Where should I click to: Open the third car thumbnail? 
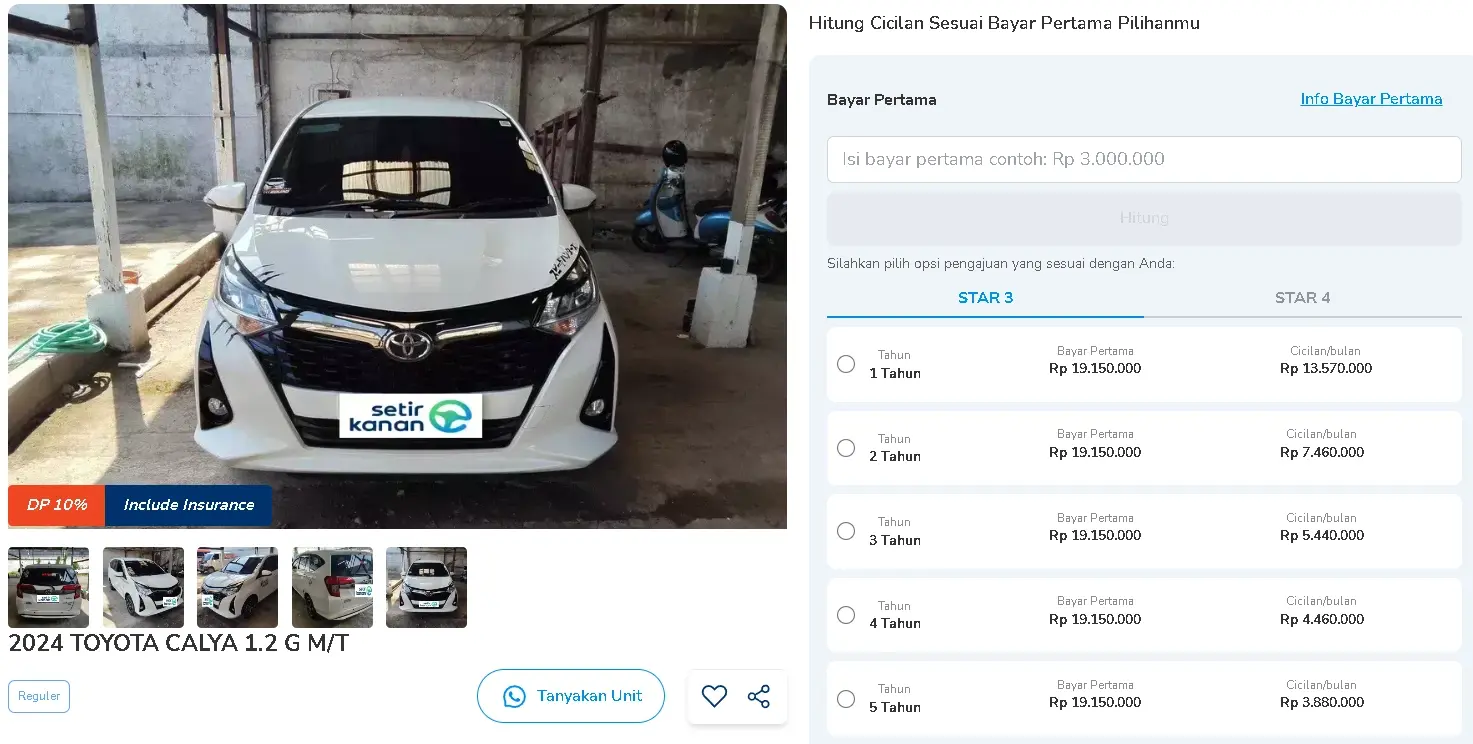pos(237,587)
